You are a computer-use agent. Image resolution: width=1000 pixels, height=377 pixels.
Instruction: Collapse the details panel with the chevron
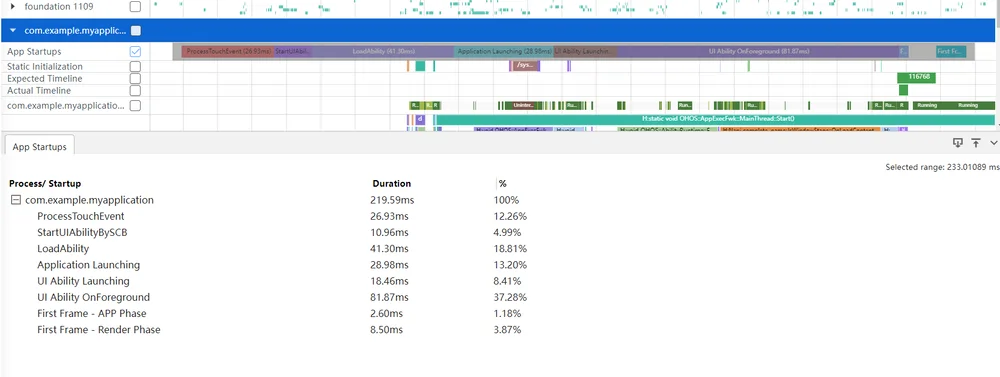coord(994,143)
